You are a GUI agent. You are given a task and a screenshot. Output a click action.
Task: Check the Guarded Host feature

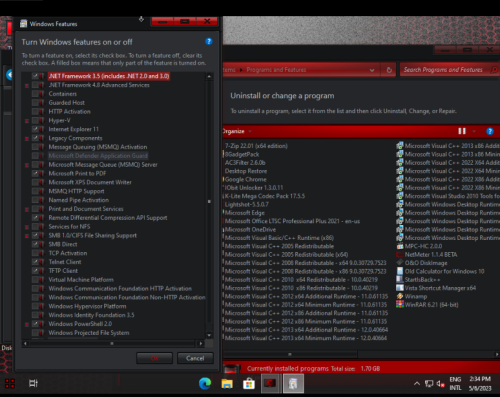click(x=35, y=103)
